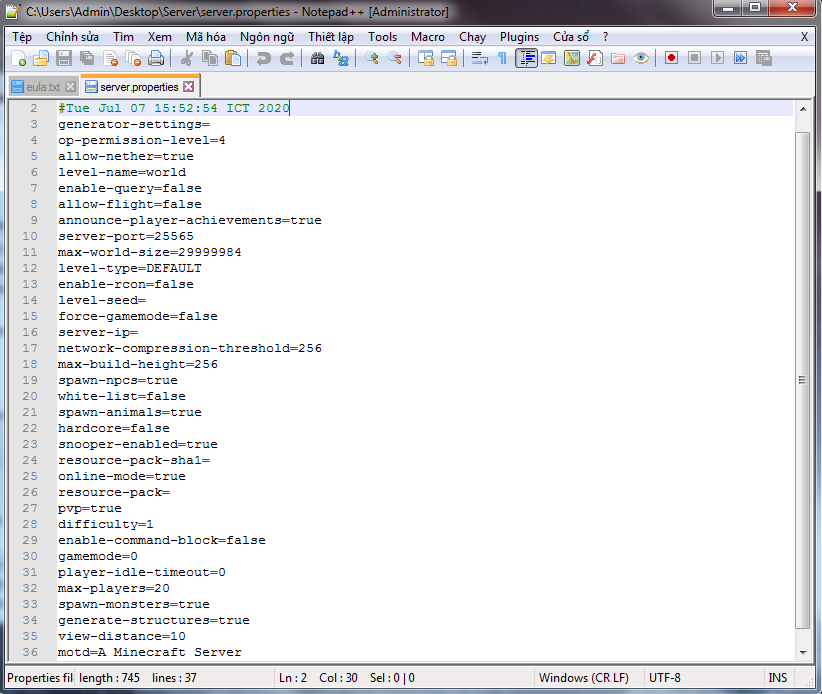Click the vertical scrollbar thumb
Image resolution: width=822 pixels, height=694 pixels.
pos(802,380)
